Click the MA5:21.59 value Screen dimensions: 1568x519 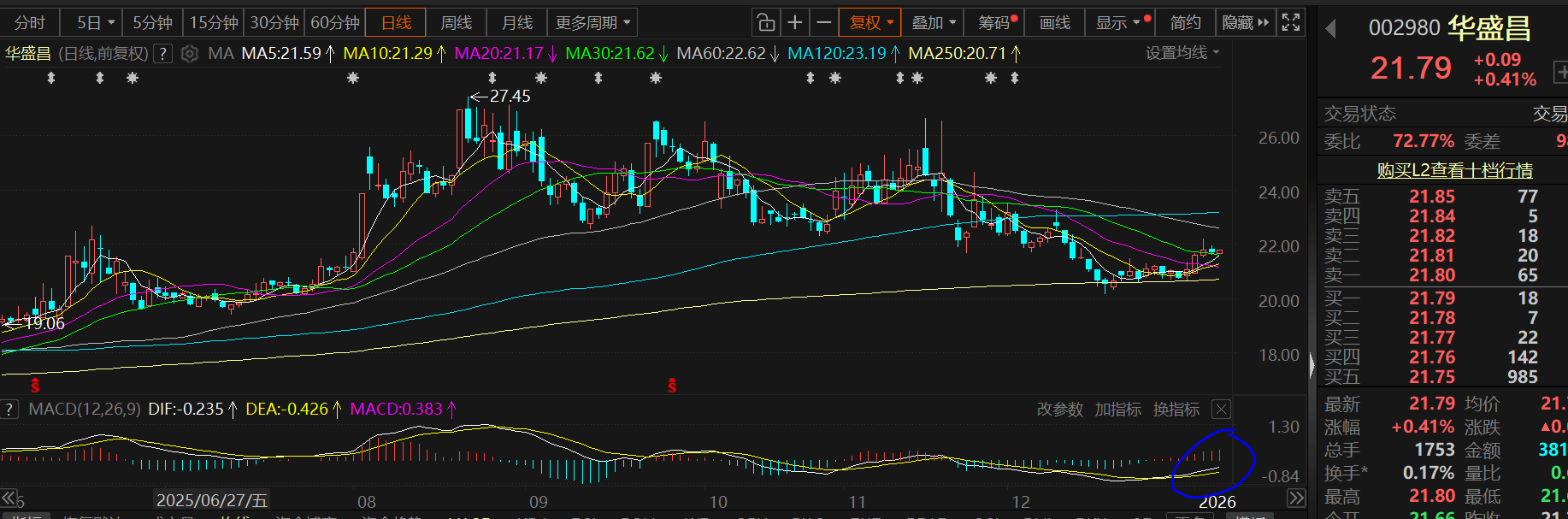pyautogui.click(x=281, y=53)
